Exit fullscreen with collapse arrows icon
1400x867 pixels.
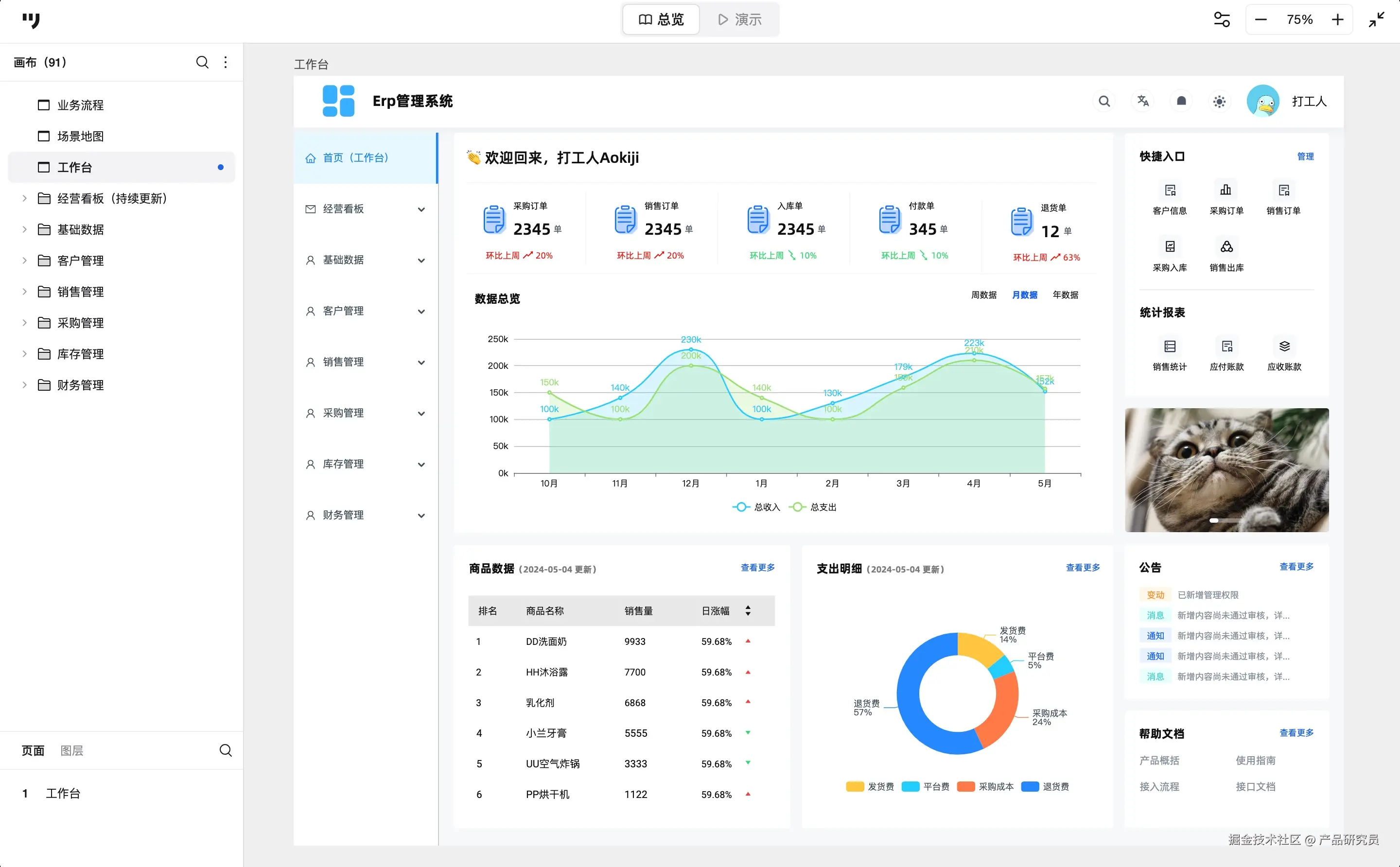[1377, 20]
